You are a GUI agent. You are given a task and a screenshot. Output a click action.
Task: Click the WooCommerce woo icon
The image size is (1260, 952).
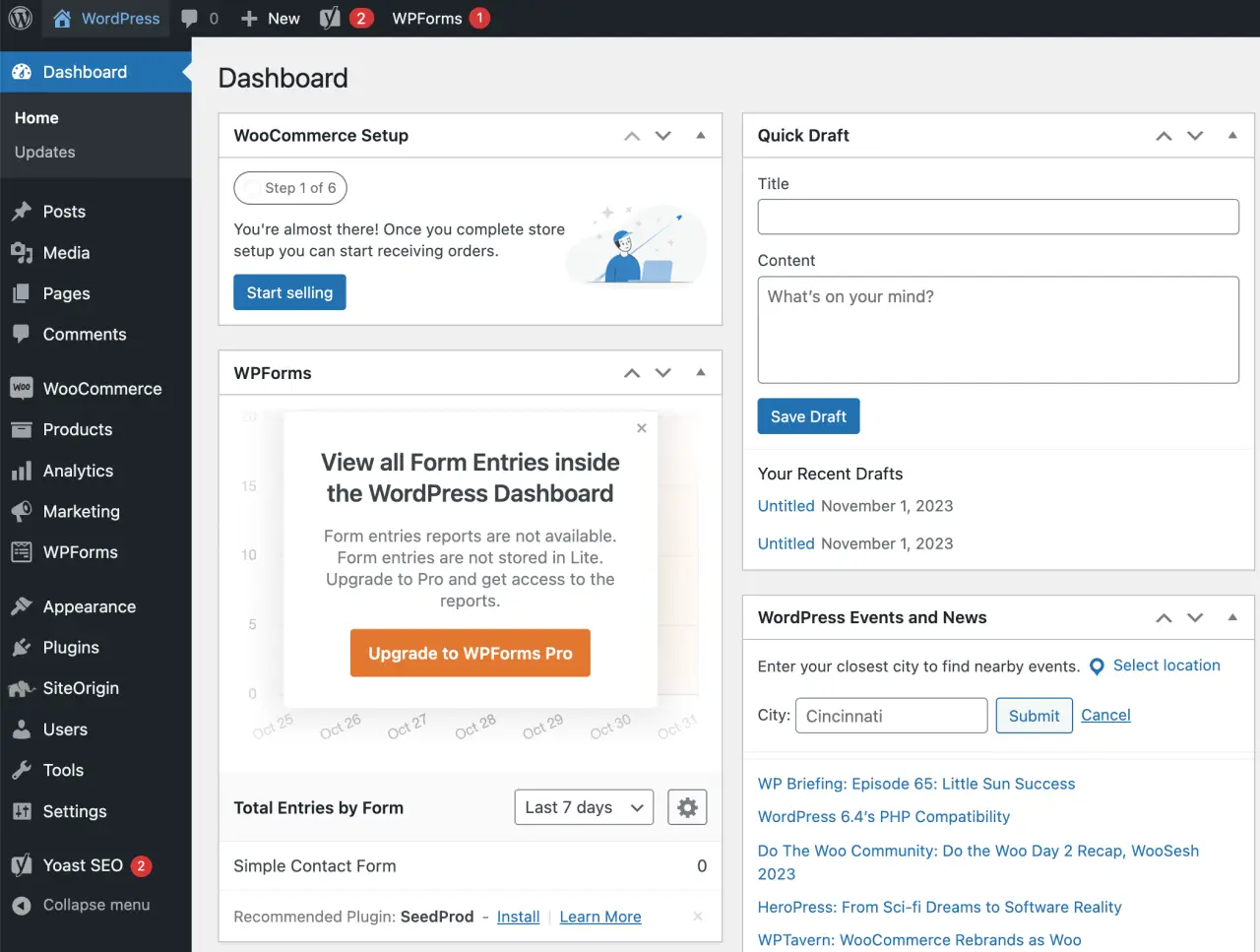22,388
